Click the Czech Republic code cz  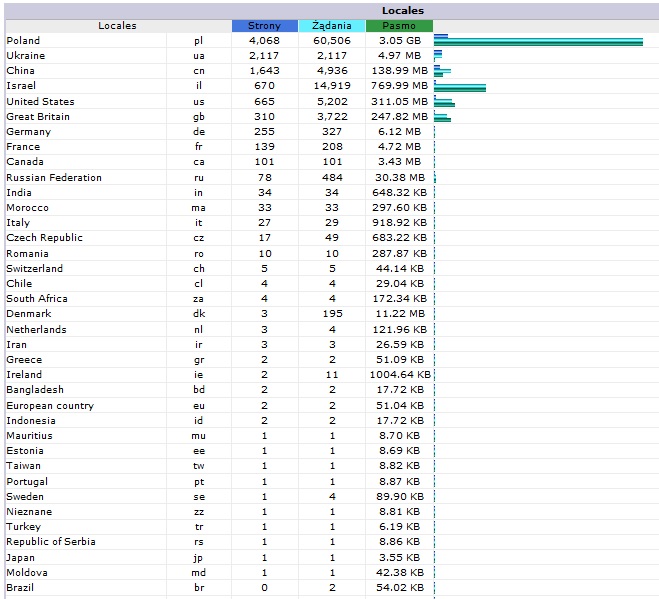click(x=199, y=238)
